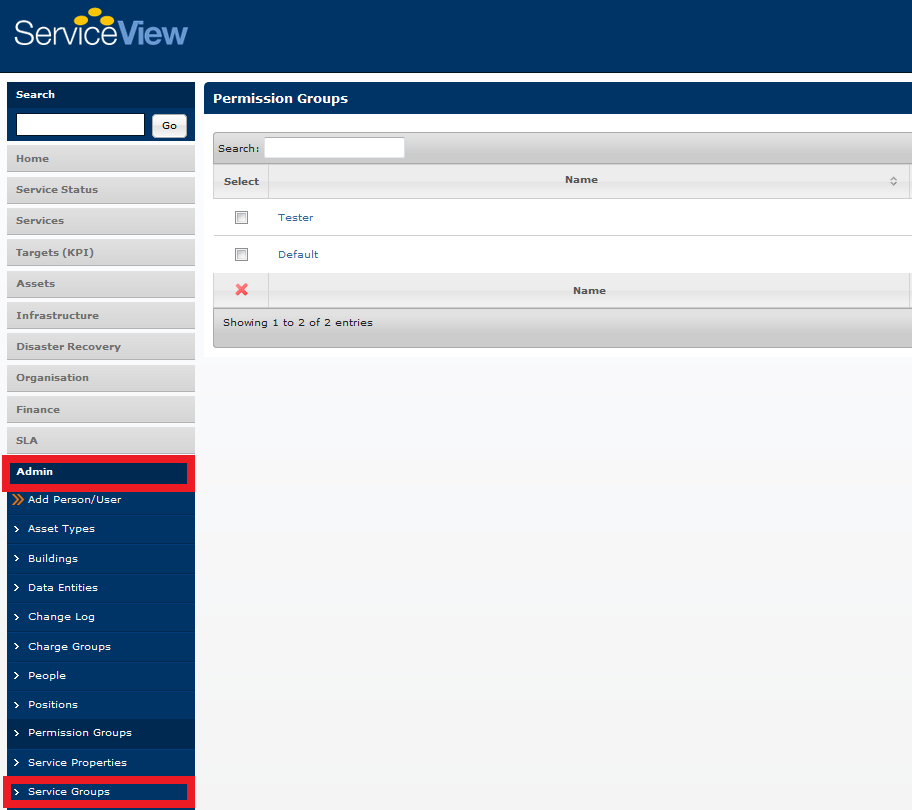Click the red X delete icon

241,290
